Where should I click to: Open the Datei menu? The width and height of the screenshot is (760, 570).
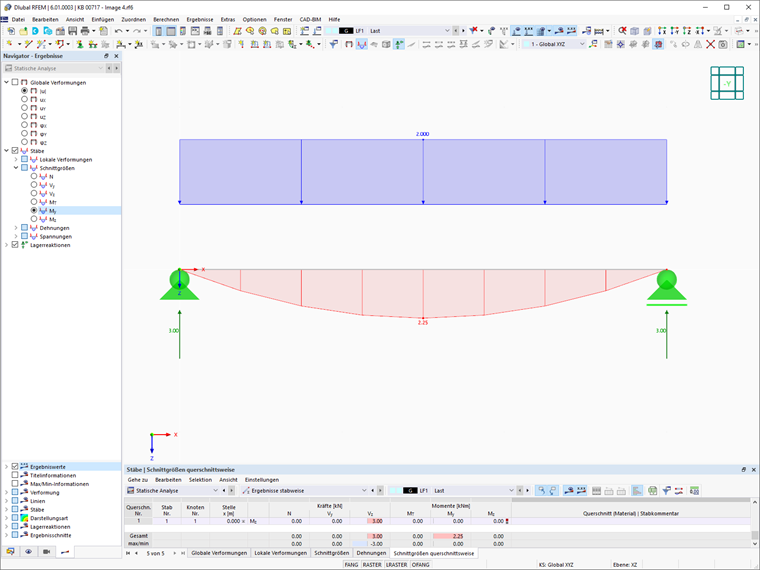click(x=18, y=19)
